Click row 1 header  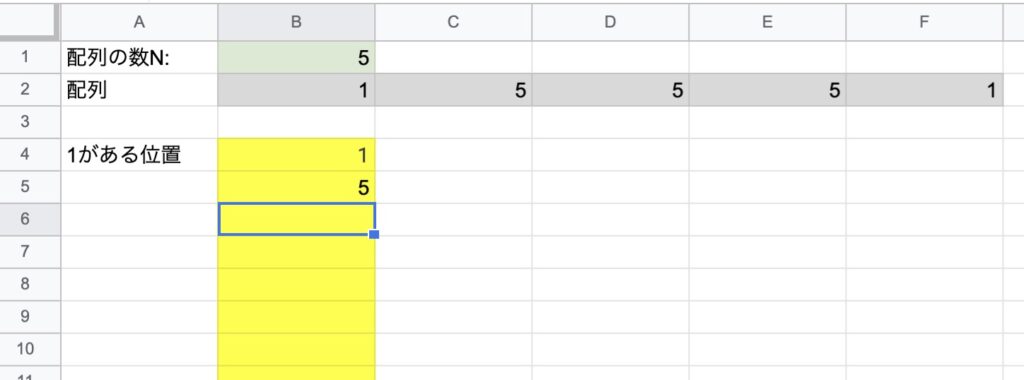click(x=26, y=57)
